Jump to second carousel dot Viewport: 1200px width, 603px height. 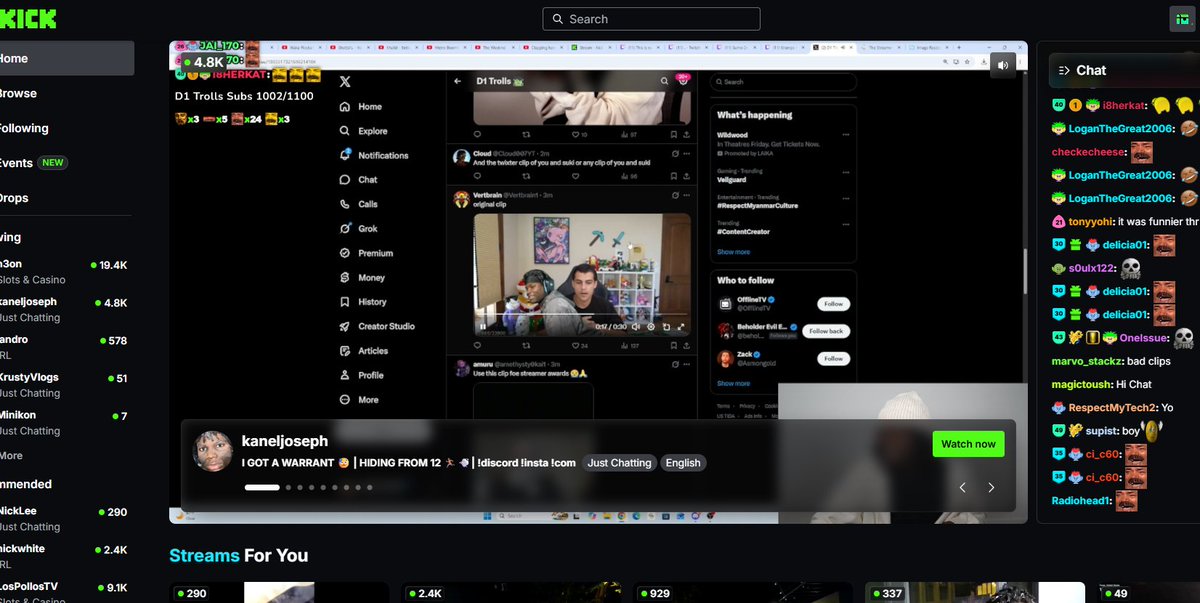click(288, 488)
